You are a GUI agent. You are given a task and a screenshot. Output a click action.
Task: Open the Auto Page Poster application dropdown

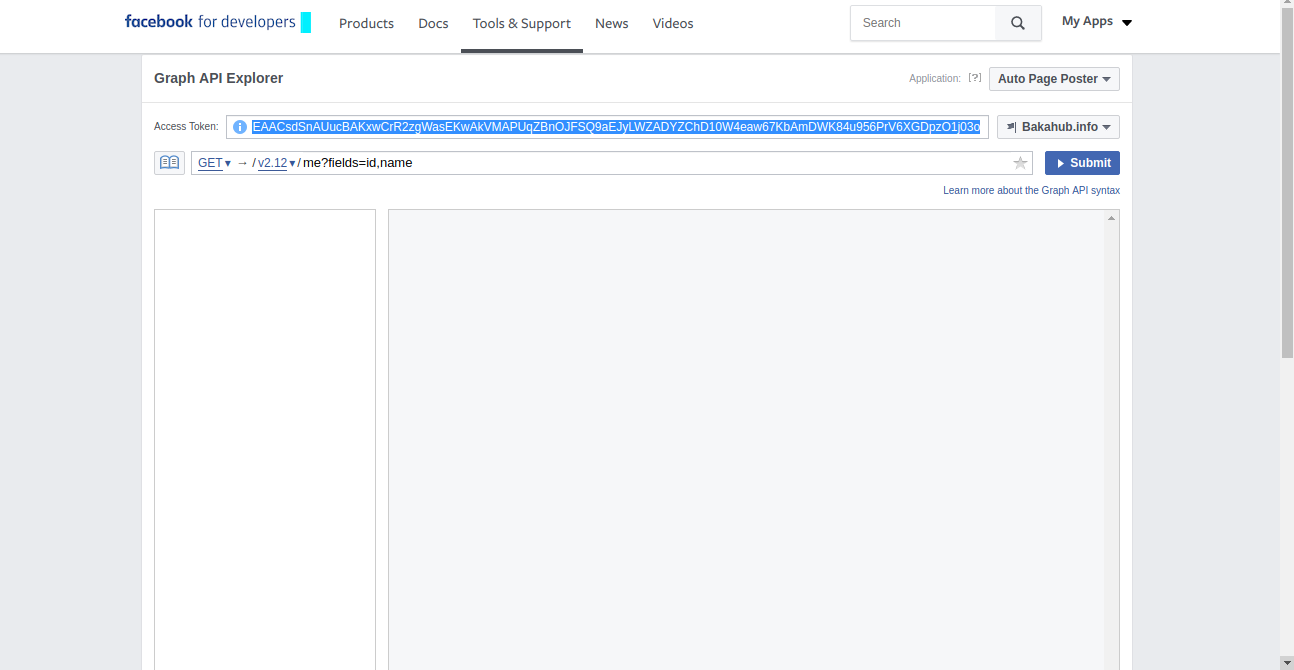tap(1054, 79)
